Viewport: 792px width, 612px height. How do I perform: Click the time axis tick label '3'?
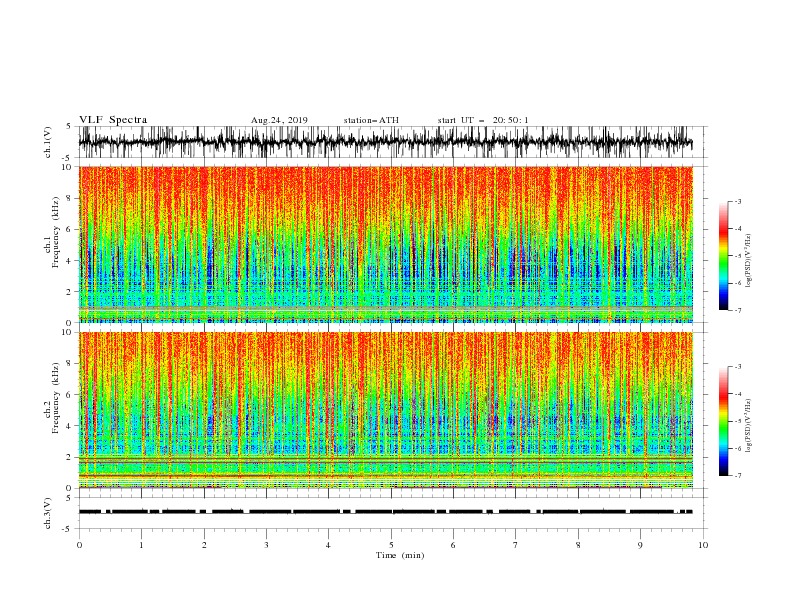point(266,545)
